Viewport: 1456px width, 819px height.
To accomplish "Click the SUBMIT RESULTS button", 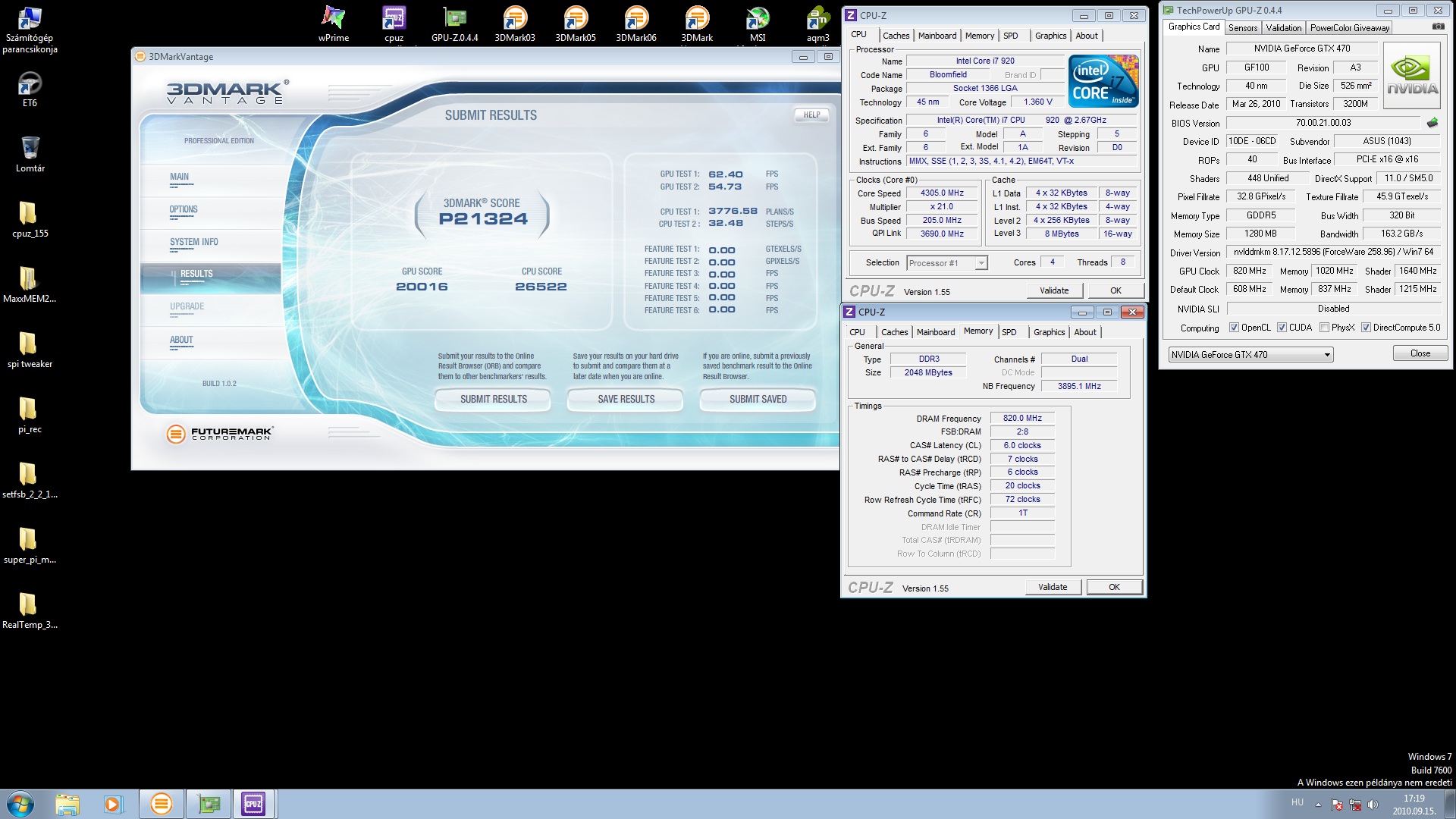I will point(493,400).
